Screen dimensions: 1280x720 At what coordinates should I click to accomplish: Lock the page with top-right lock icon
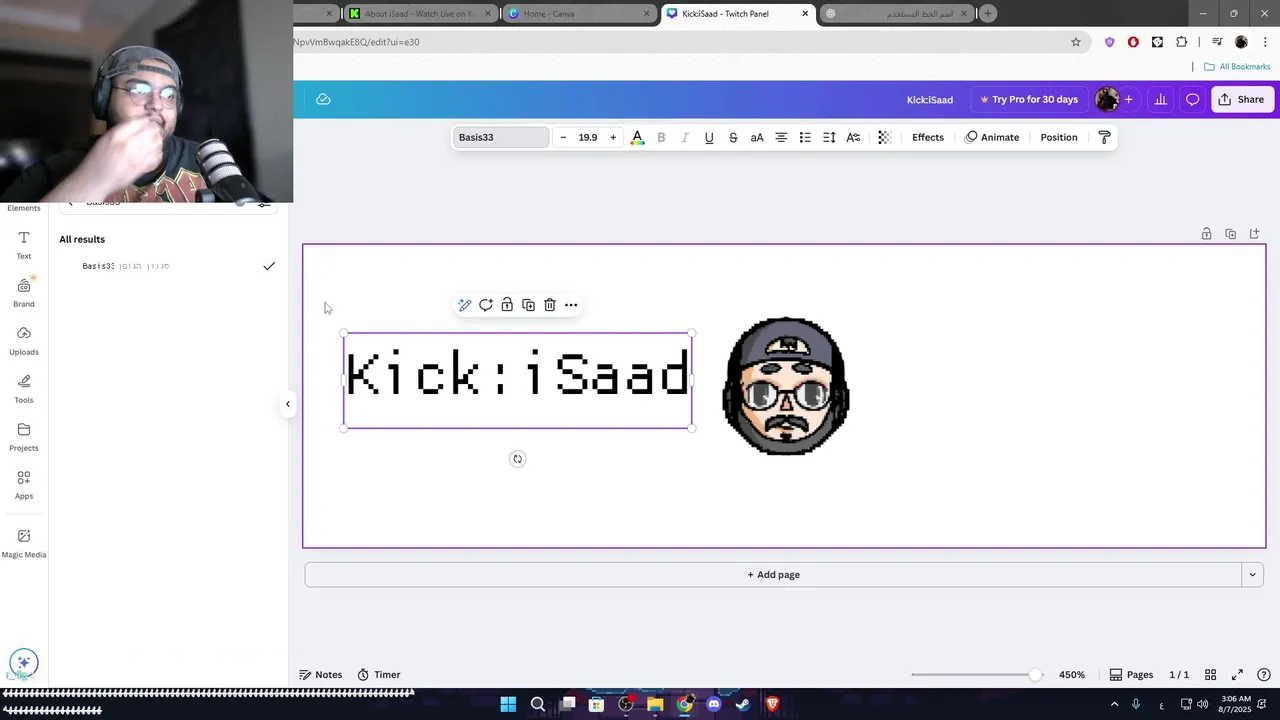point(1206,234)
